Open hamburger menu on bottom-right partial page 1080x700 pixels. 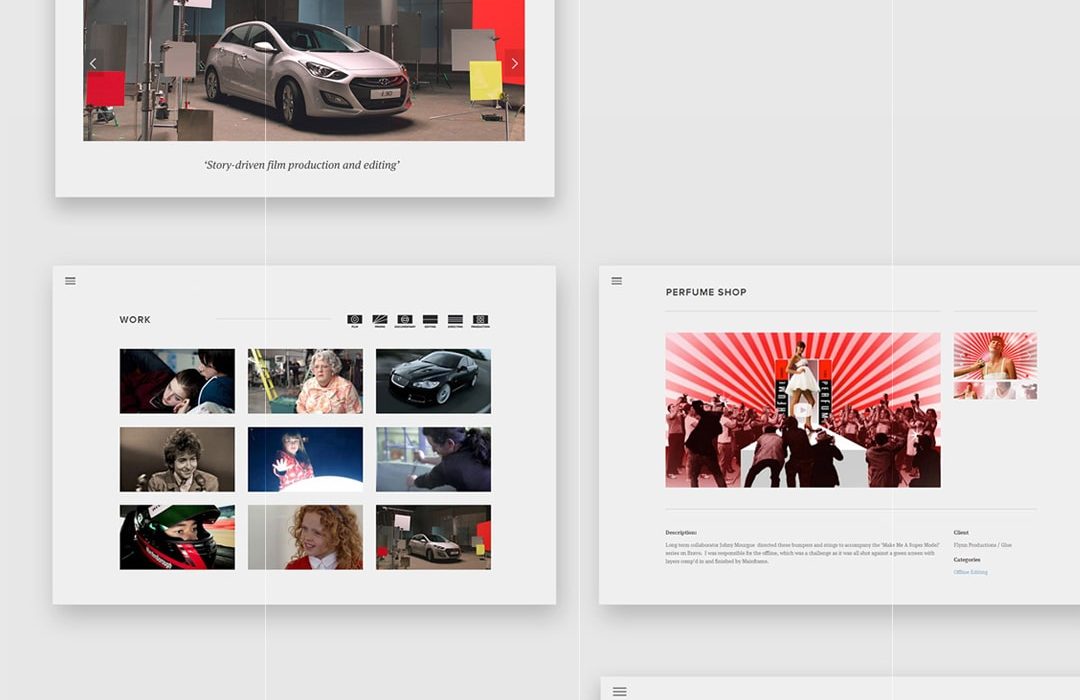tap(619, 692)
